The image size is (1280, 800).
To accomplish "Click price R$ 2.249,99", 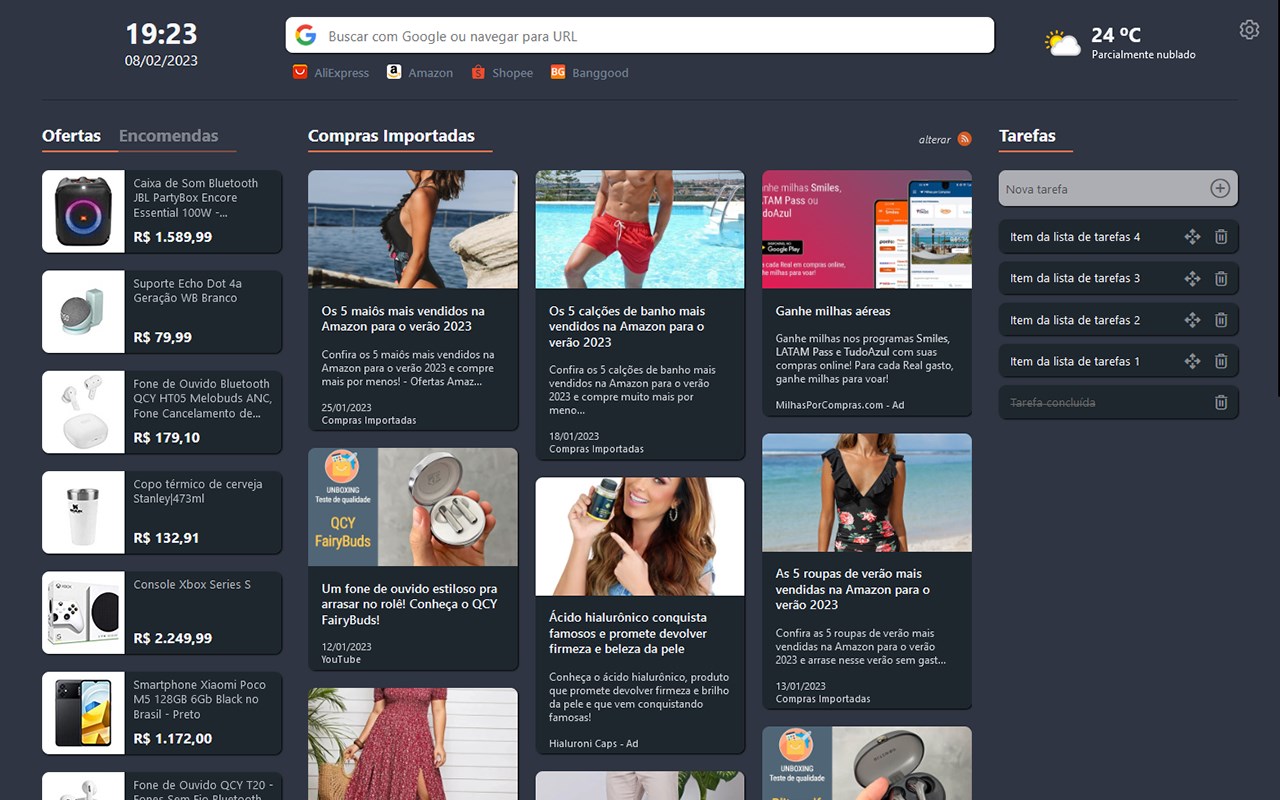I will click(x=173, y=638).
